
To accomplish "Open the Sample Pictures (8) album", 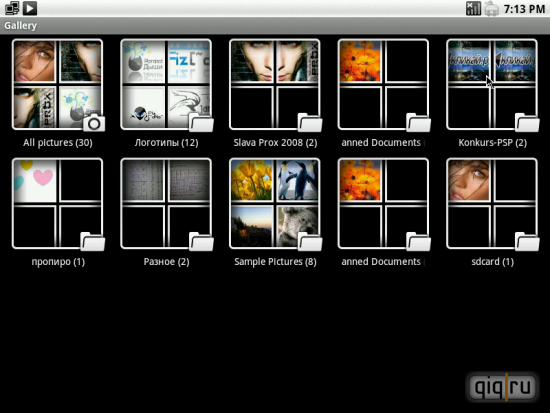I will coord(275,204).
